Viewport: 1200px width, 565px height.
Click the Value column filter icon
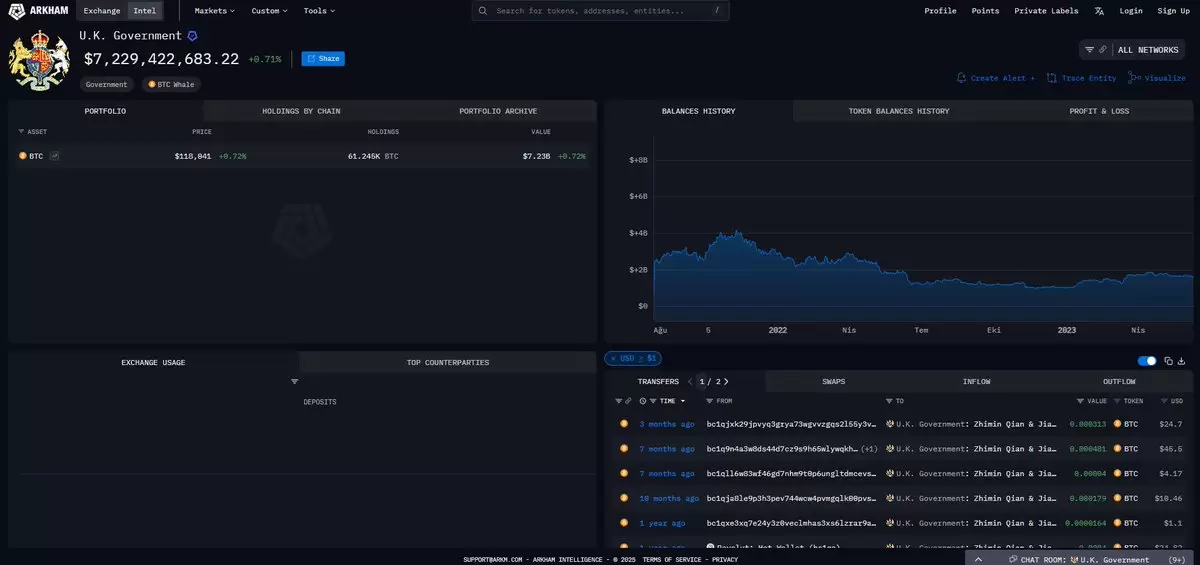1080,401
